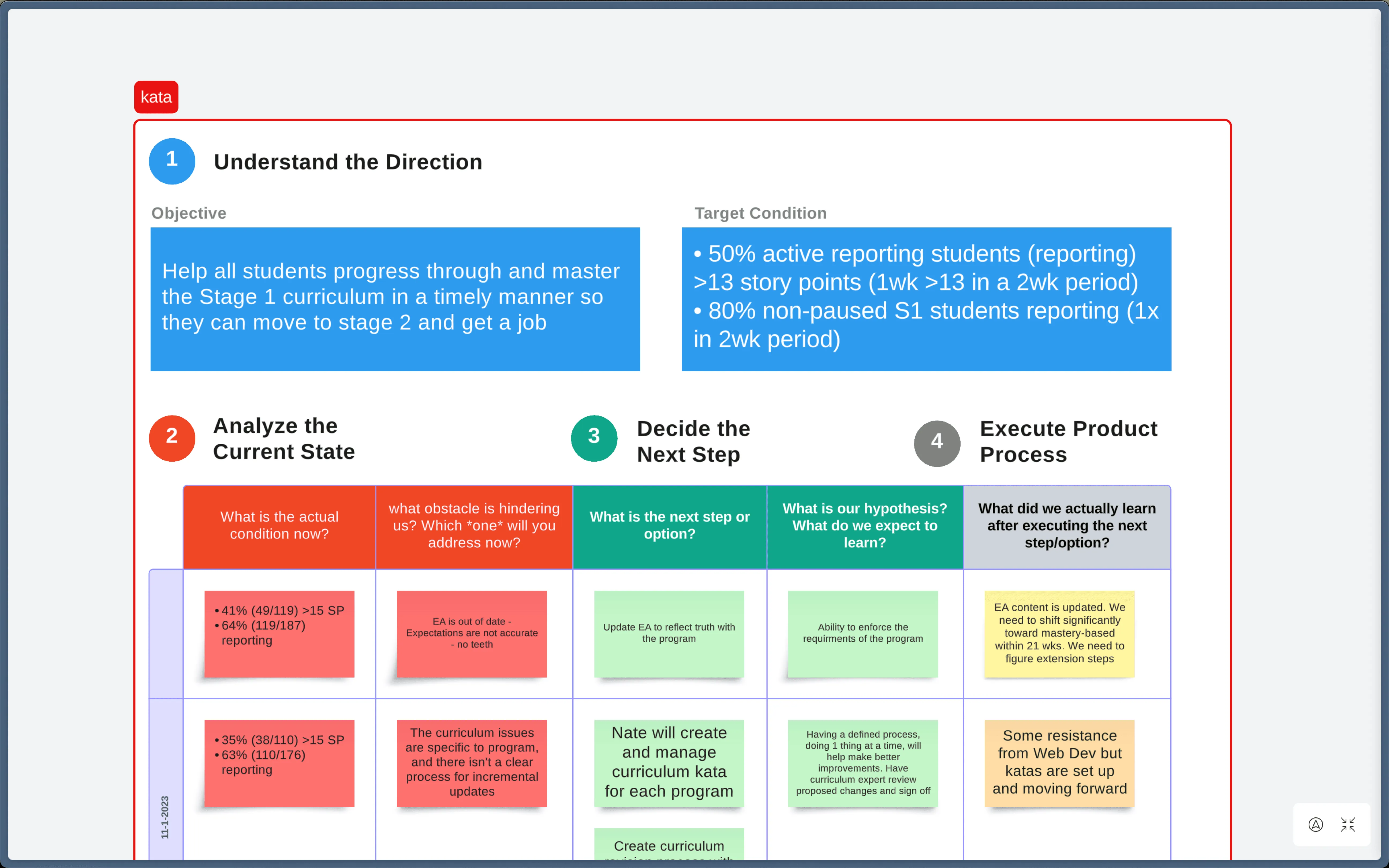Click the green number 3 circle
Viewport: 1389px width, 868px height.
(594, 438)
